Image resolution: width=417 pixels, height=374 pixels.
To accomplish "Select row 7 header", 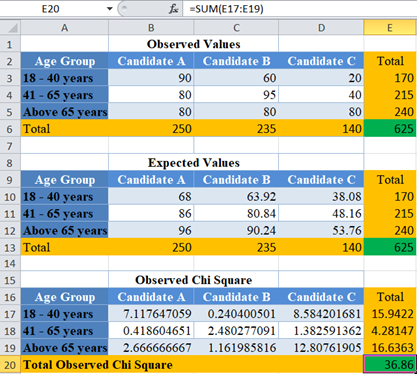I will click(x=10, y=146).
